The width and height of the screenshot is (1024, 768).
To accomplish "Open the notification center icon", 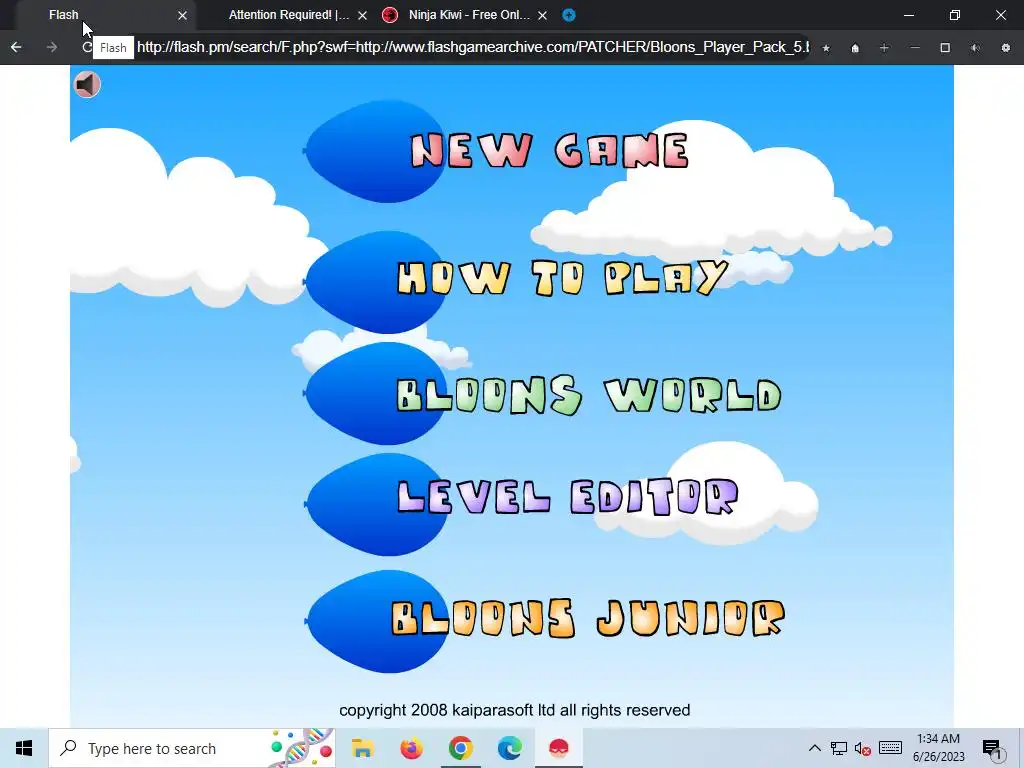I will tap(992, 748).
